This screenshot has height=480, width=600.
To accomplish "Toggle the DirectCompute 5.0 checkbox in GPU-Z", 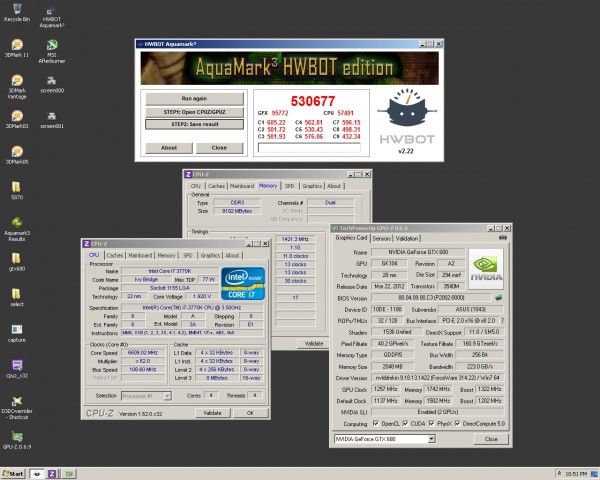I will [x=457, y=423].
